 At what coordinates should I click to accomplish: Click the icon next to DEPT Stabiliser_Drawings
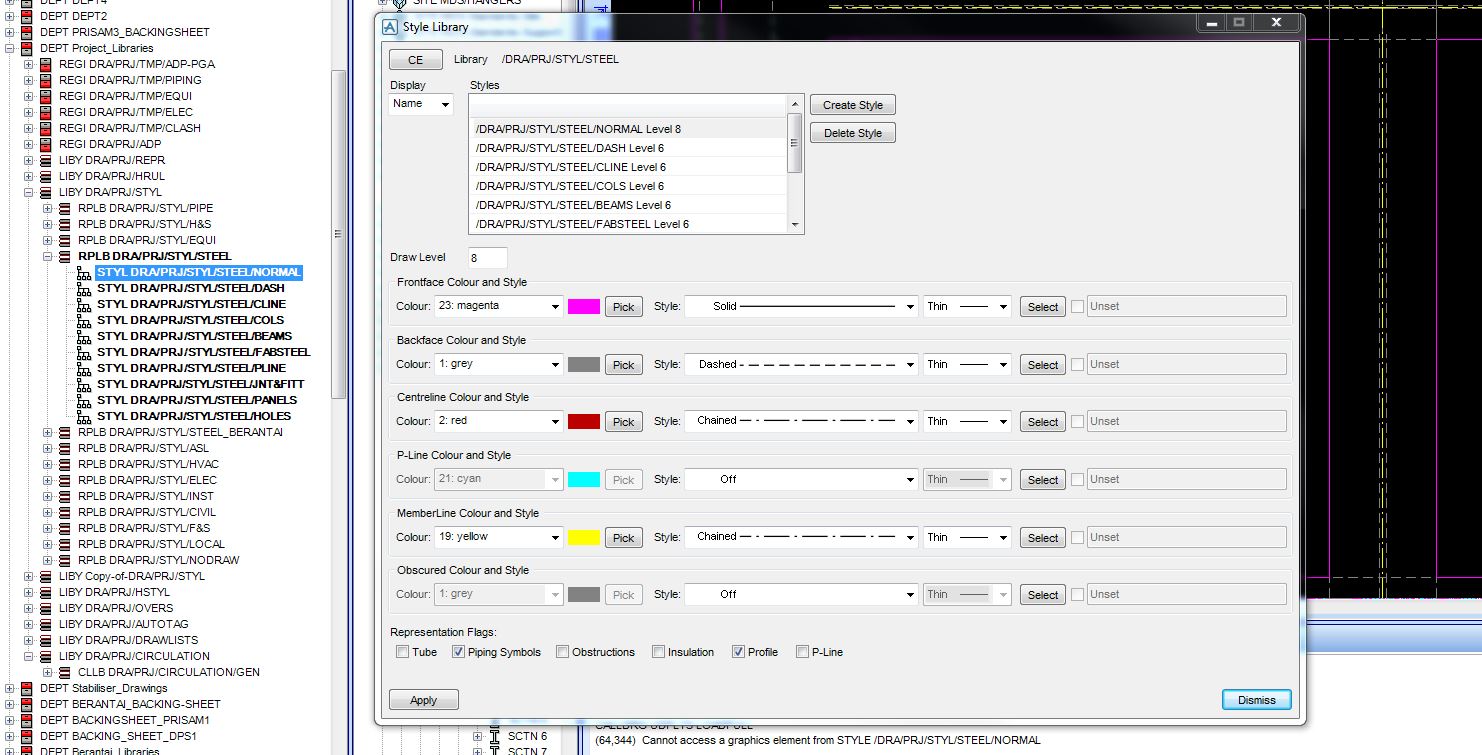pyautogui.click(x=26, y=688)
